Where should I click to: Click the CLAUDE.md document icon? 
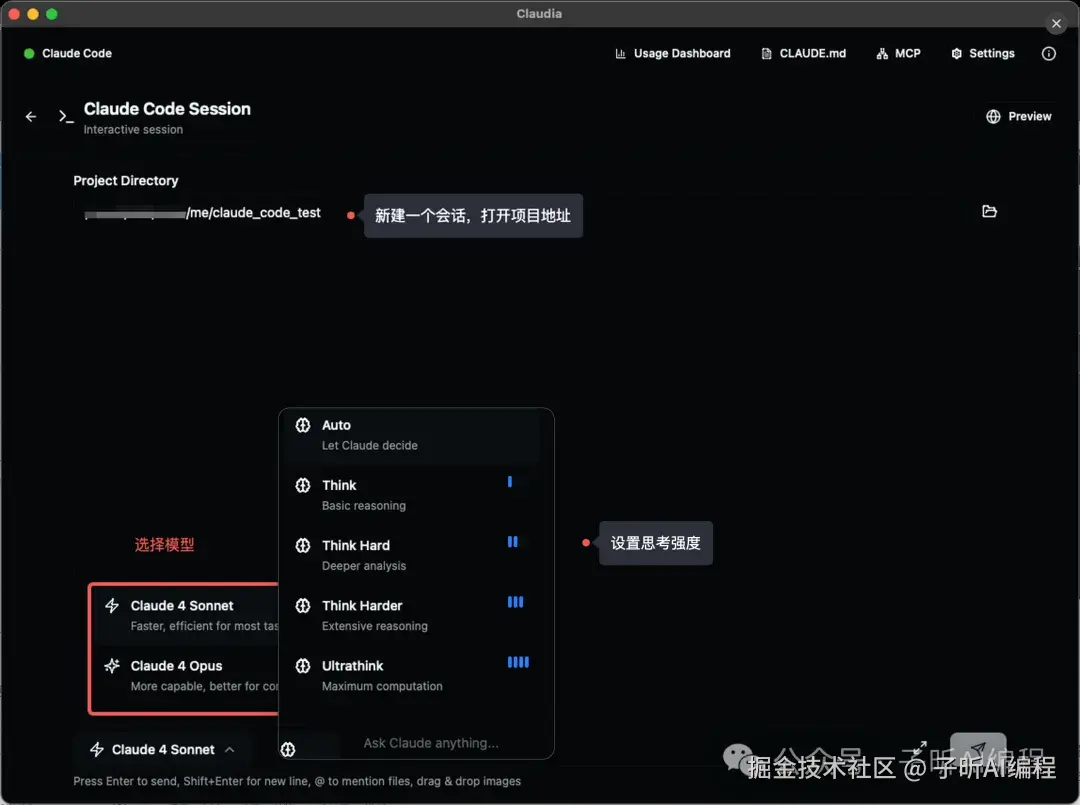[x=766, y=53]
